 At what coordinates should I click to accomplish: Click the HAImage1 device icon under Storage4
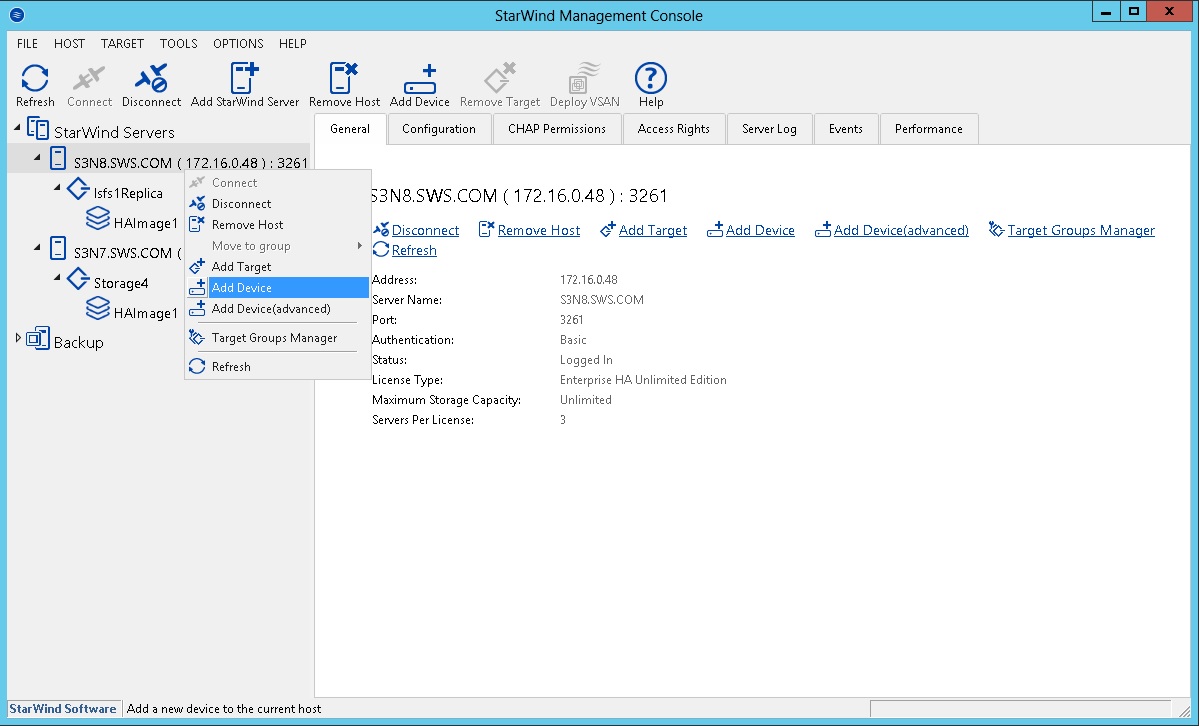click(98, 309)
